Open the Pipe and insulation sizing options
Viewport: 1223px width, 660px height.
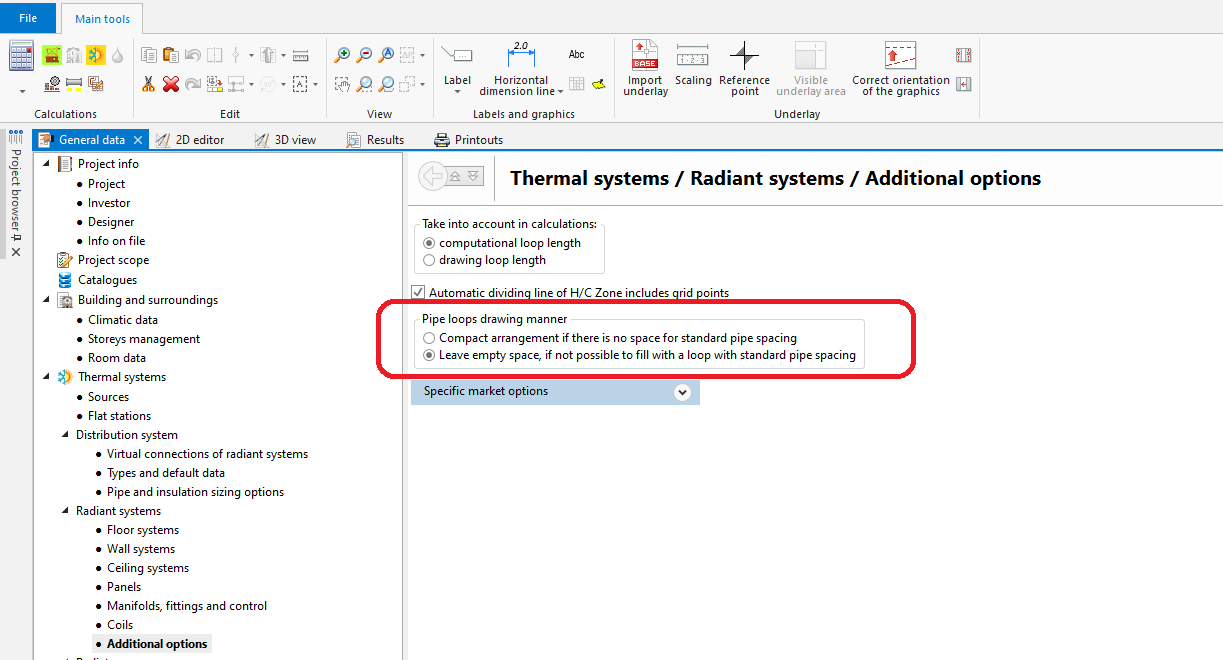(x=194, y=491)
